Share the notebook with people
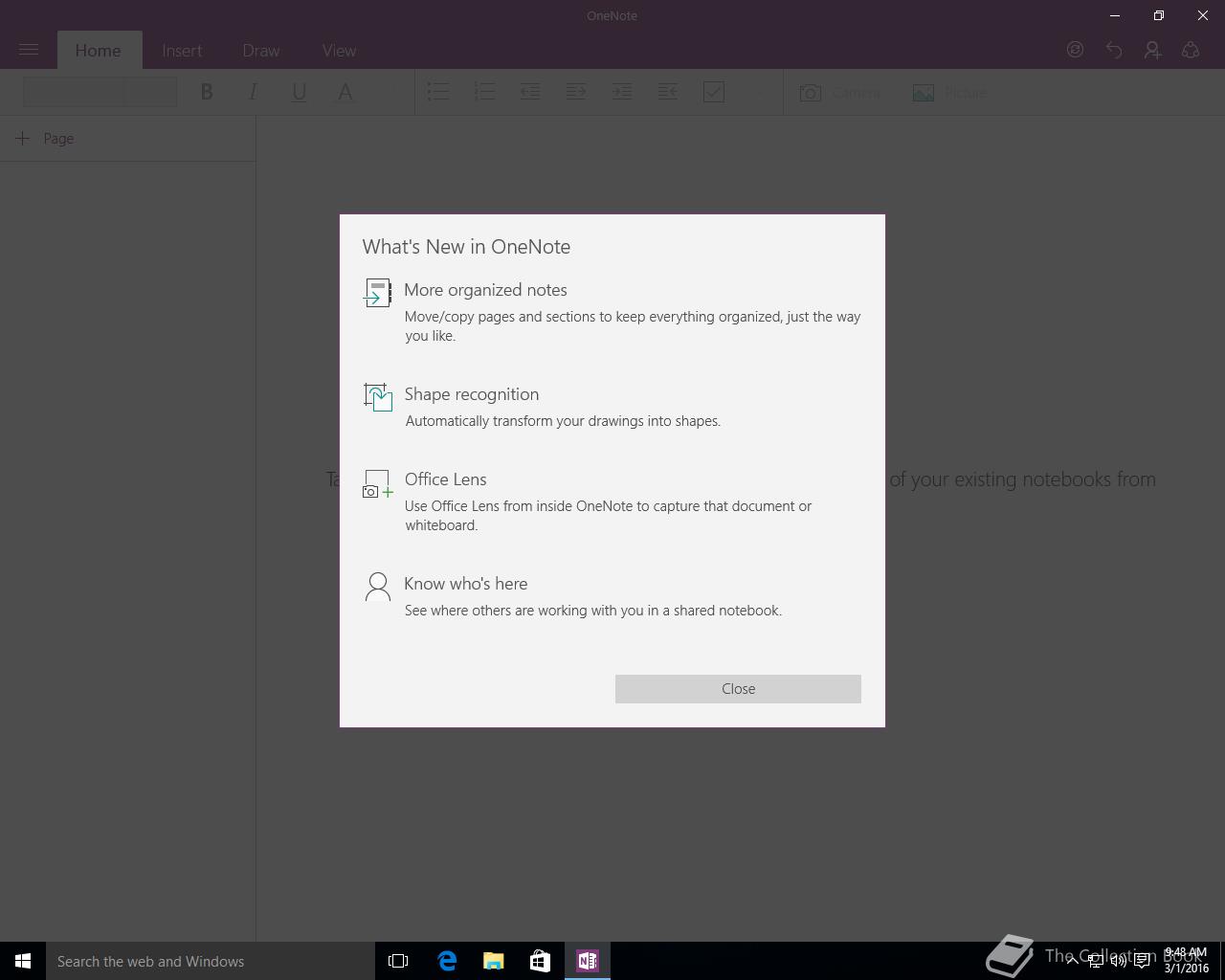 (x=1152, y=50)
